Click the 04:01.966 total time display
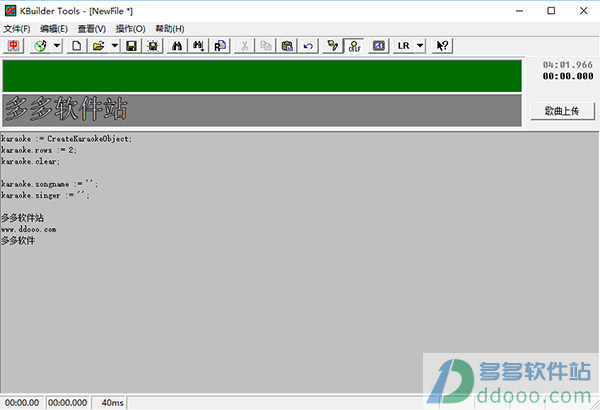The width and height of the screenshot is (600, 410). (x=567, y=65)
